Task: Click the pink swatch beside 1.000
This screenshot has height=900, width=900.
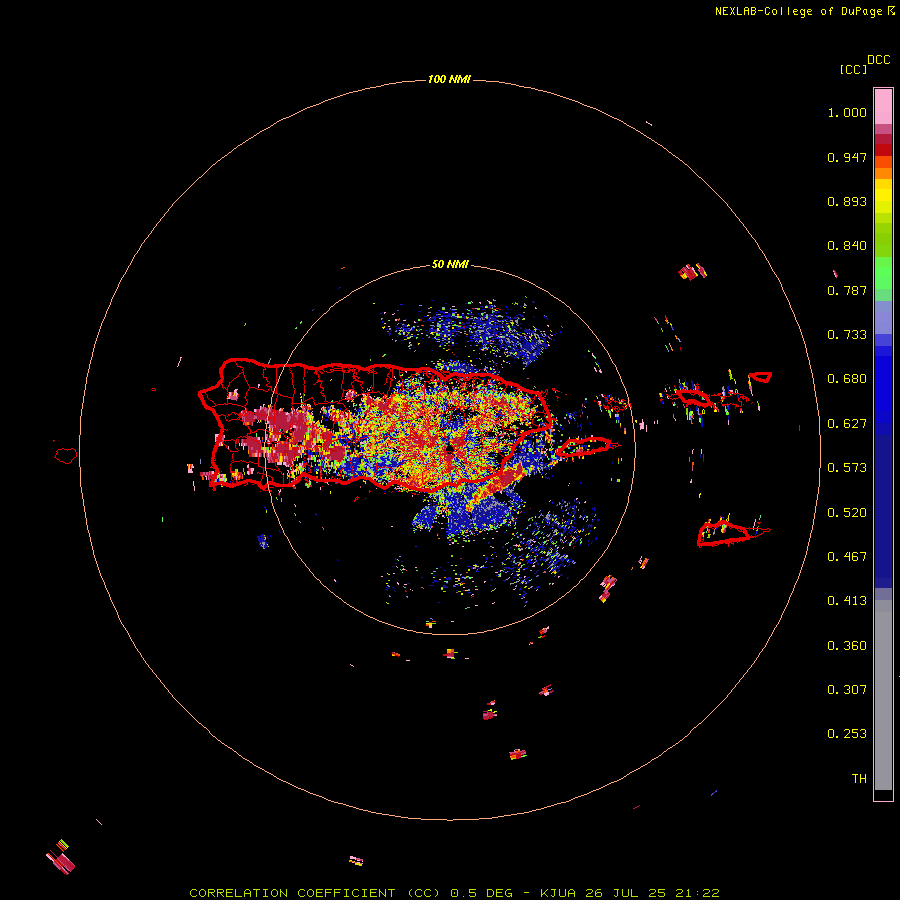Action: (x=883, y=107)
